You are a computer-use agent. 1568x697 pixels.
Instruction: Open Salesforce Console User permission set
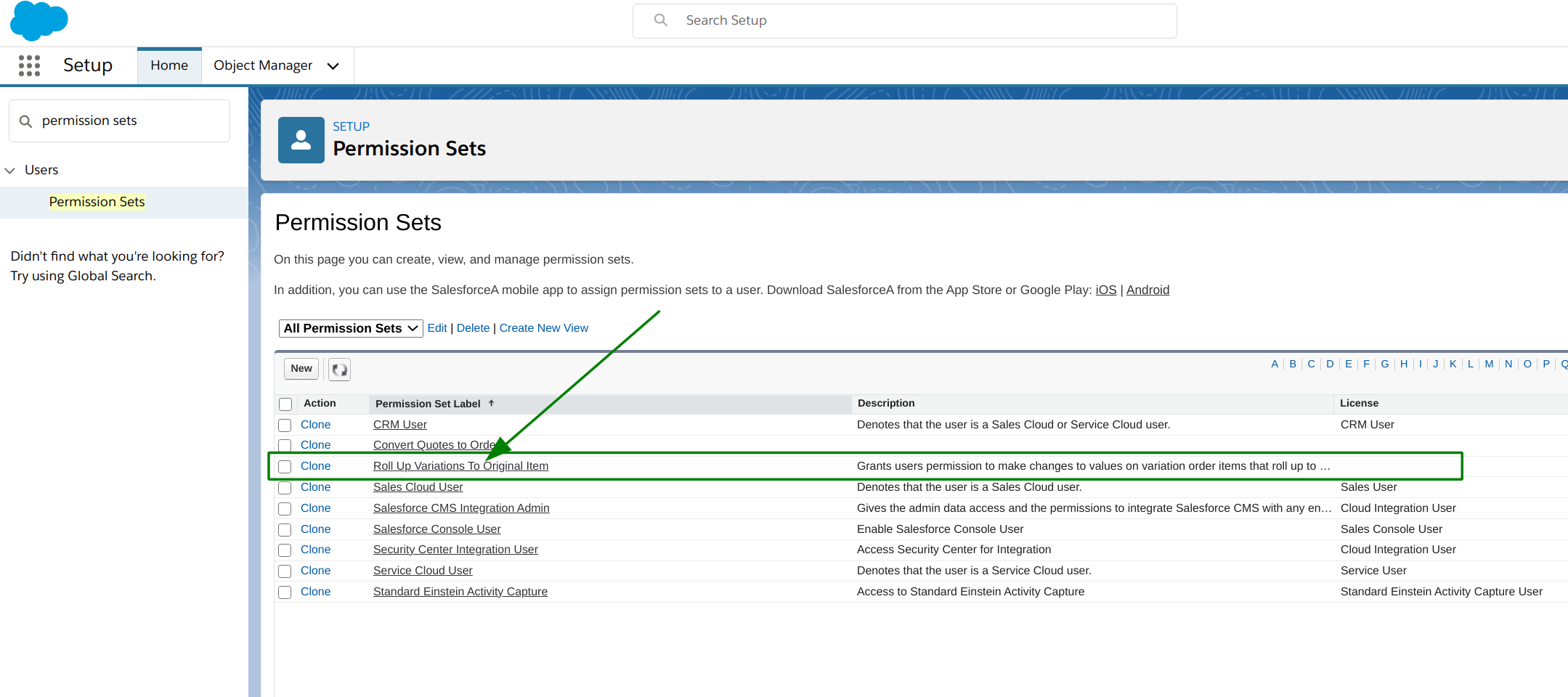(x=436, y=529)
